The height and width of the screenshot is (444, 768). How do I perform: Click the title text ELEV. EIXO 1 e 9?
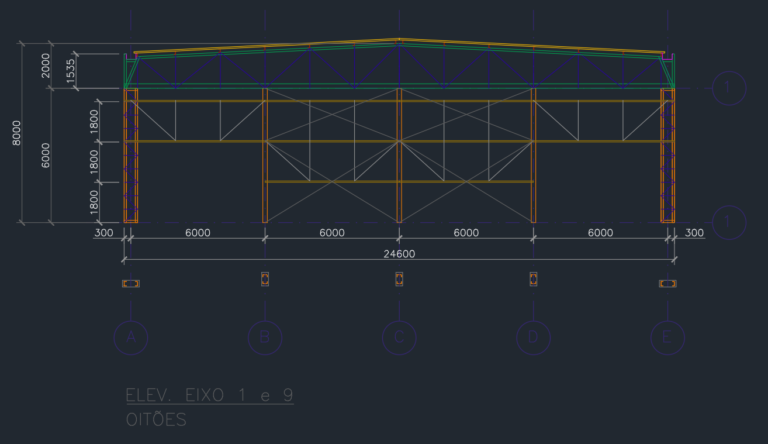209,396
